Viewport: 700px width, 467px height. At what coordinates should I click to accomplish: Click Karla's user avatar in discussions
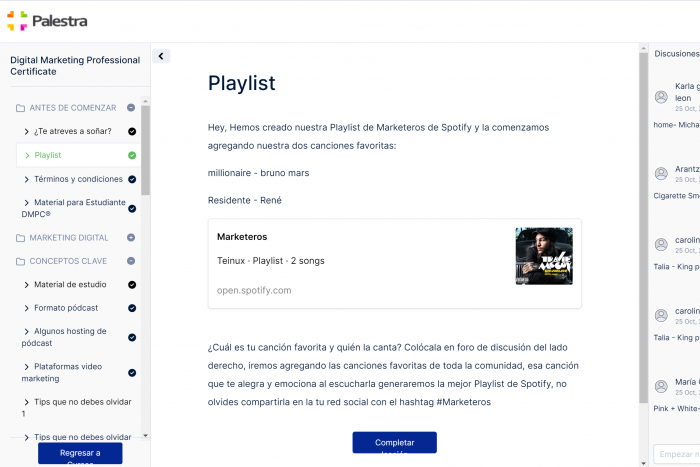(x=661, y=97)
